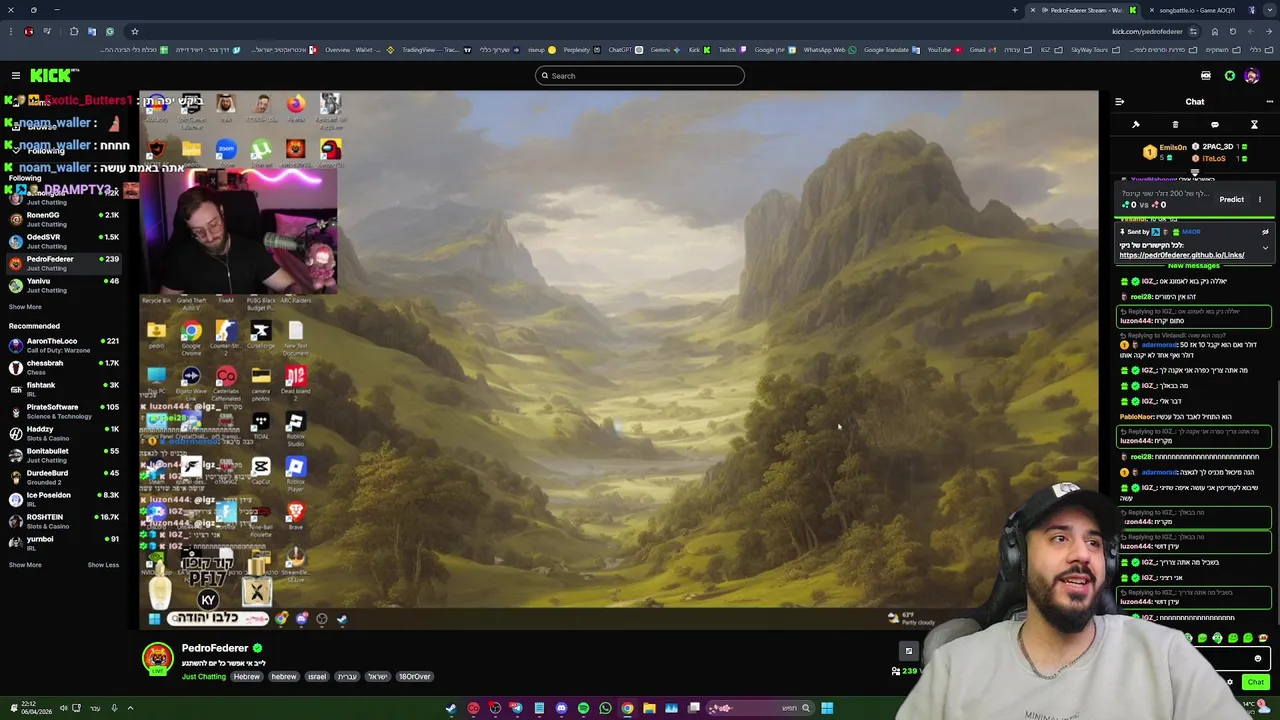
Task: Open the user profile avatar menu
Action: coord(1252,76)
